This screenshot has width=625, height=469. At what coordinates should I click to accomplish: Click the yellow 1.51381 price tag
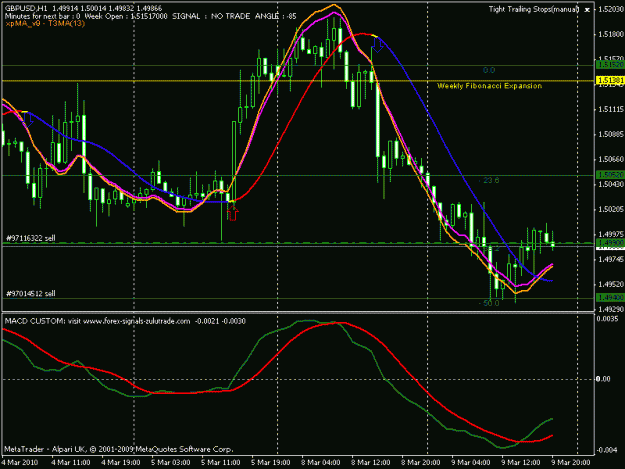(x=610, y=81)
